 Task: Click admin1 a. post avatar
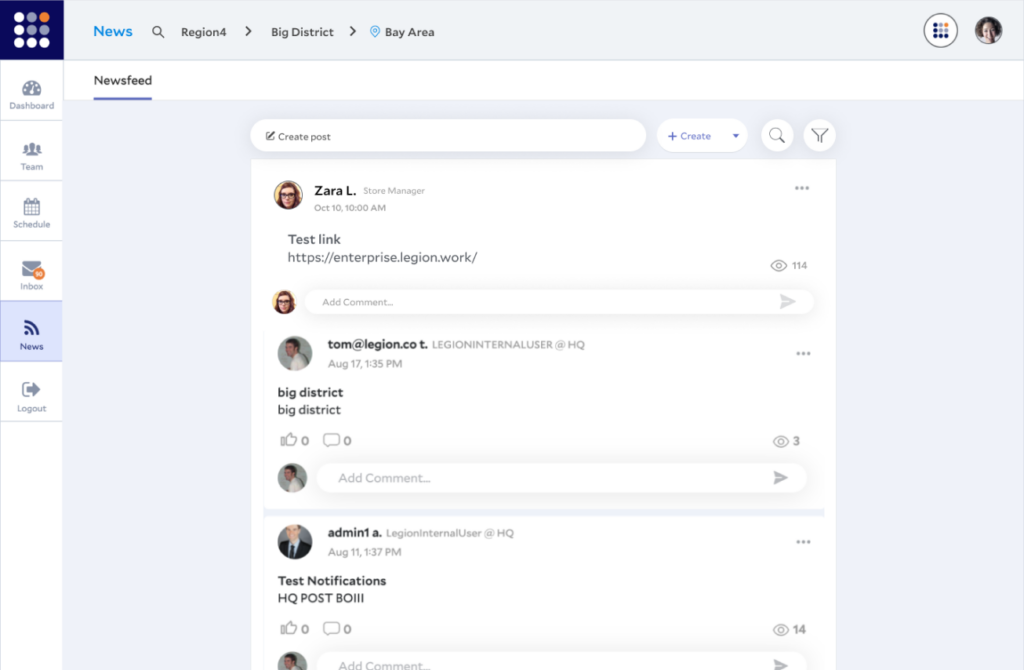pos(295,542)
